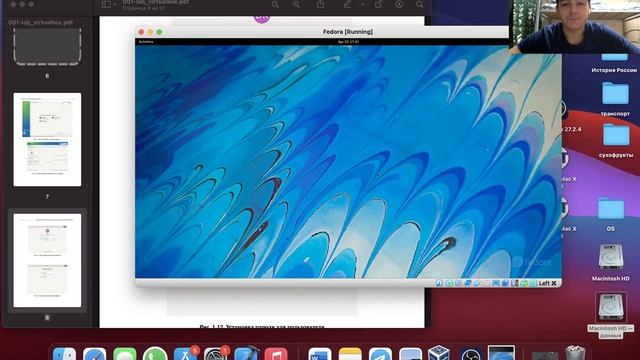Open the markup dropdown arrow beside the pen
The height and width of the screenshot is (360, 640).
[x=363, y=4]
